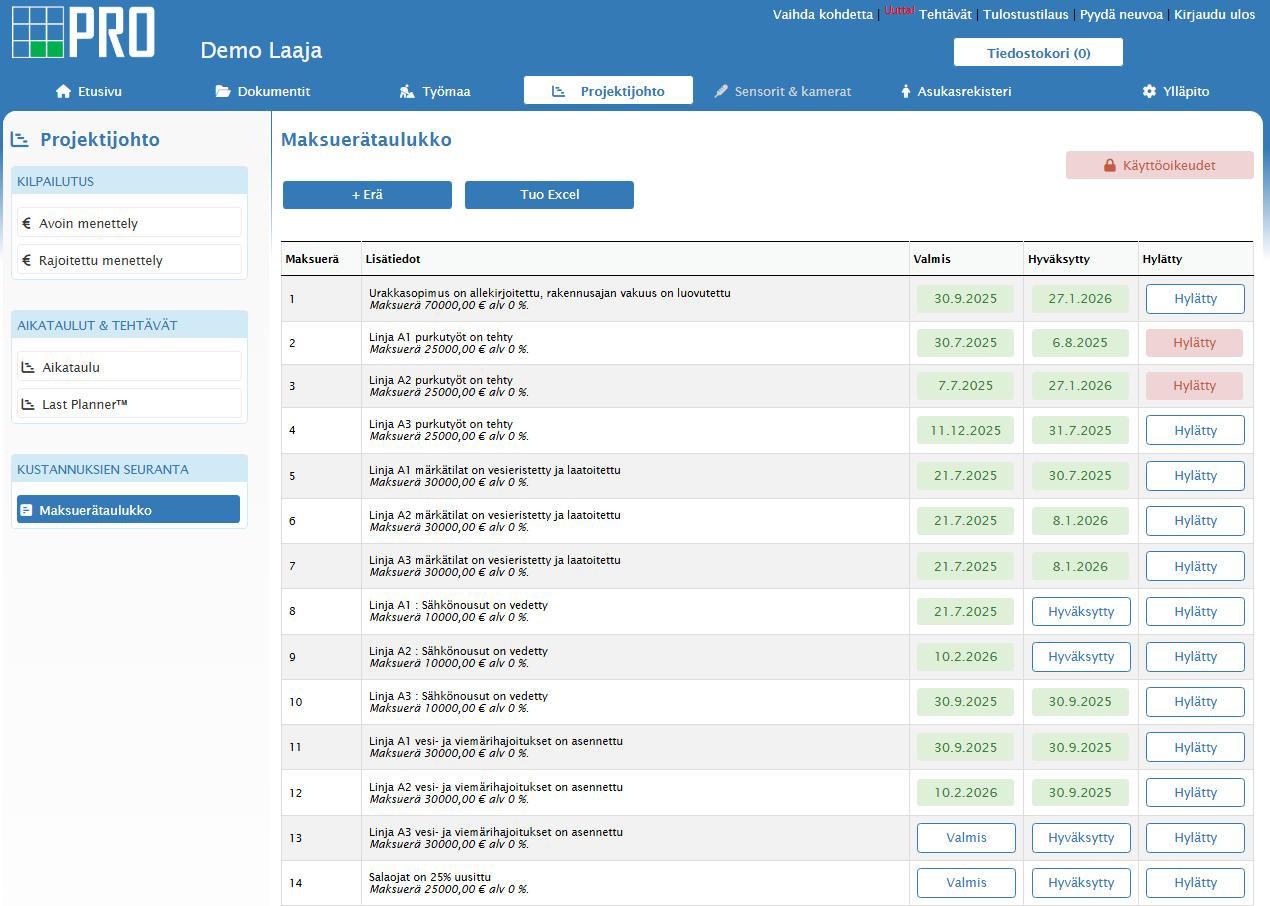The image size is (1270, 906).
Task: Open the Sensorit & kamerat tab
Action: point(783,91)
